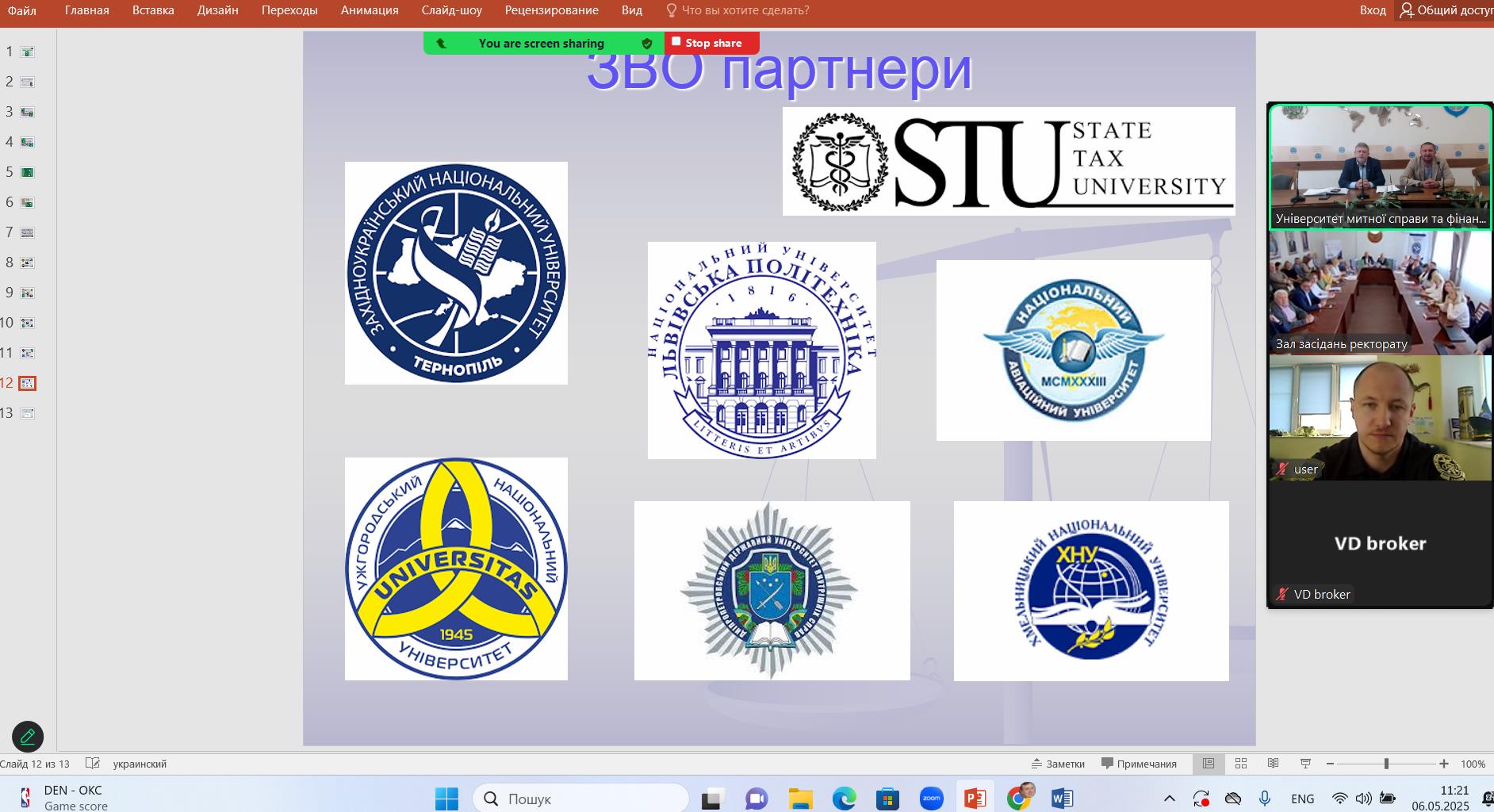Open the Вставка ribbon tab
This screenshot has width=1494, height=812.
153,10
